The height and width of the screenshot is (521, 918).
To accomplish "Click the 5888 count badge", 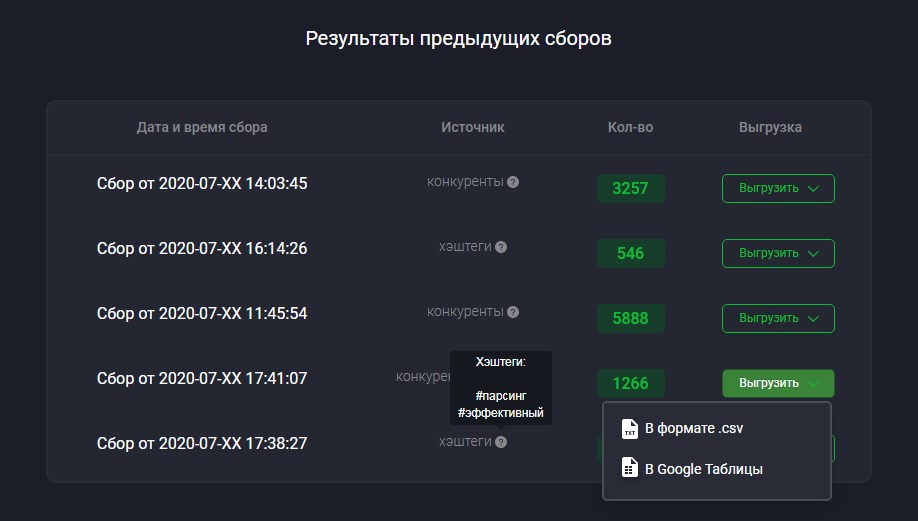I will [x=631, y=318].
